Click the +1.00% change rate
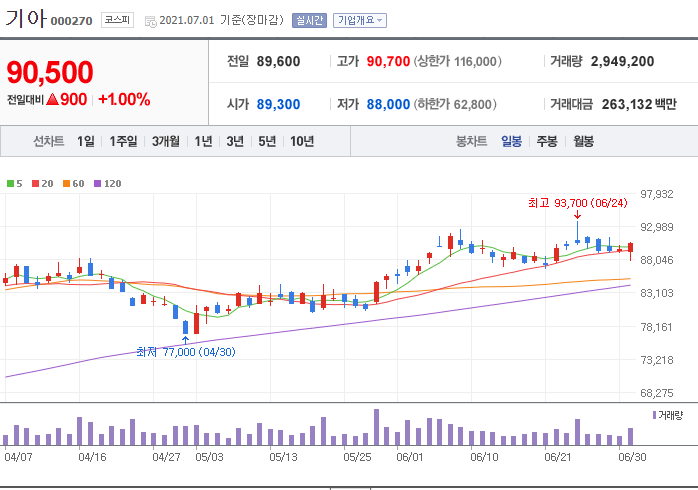Screen dimensions: 698x490 click(x=124, y=99)
